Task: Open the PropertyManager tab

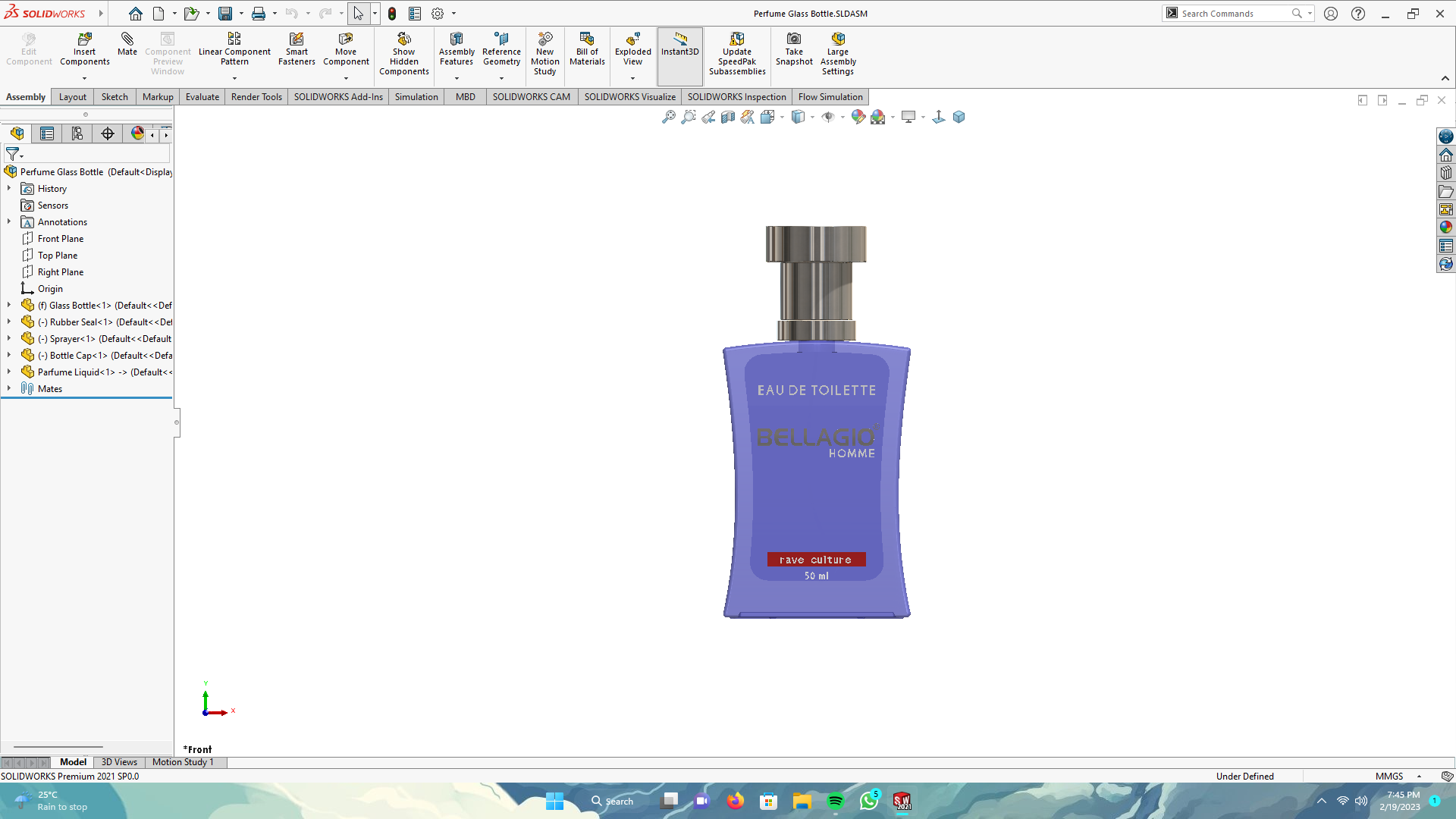Action: 47,133
